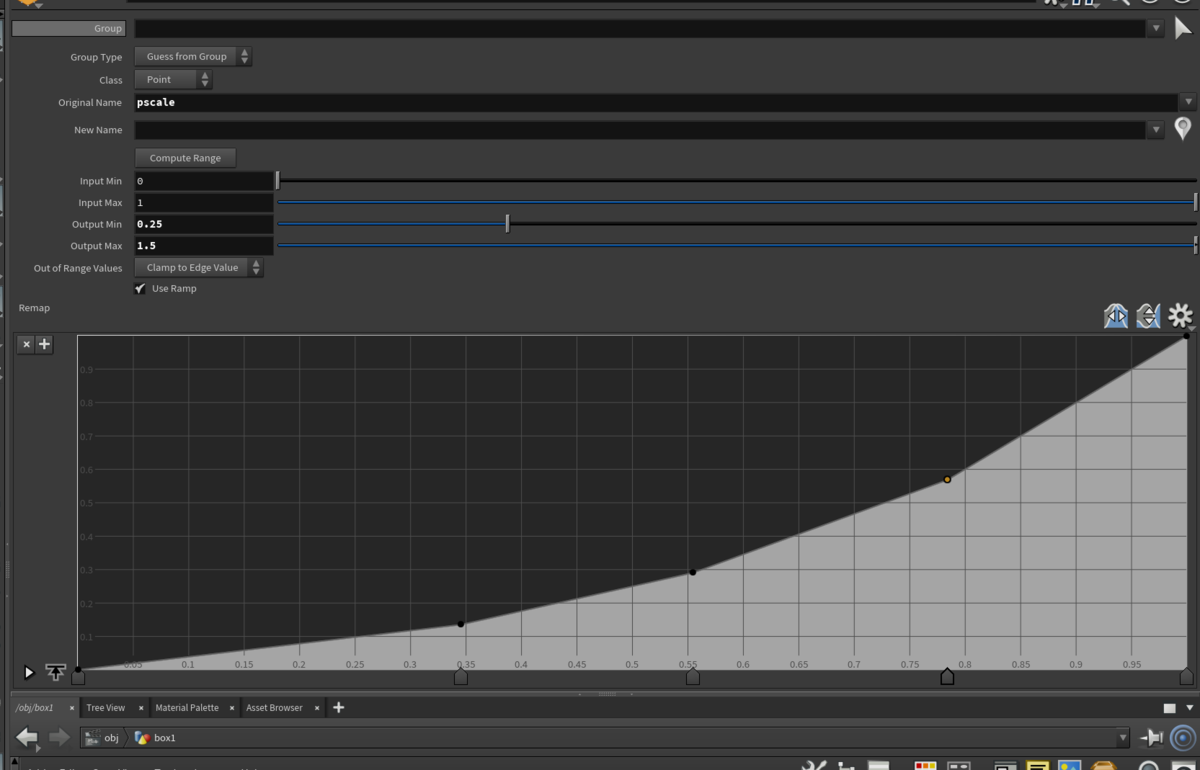
Task: Switch to the /obj/box1 tab
Action: coord(35,708)
